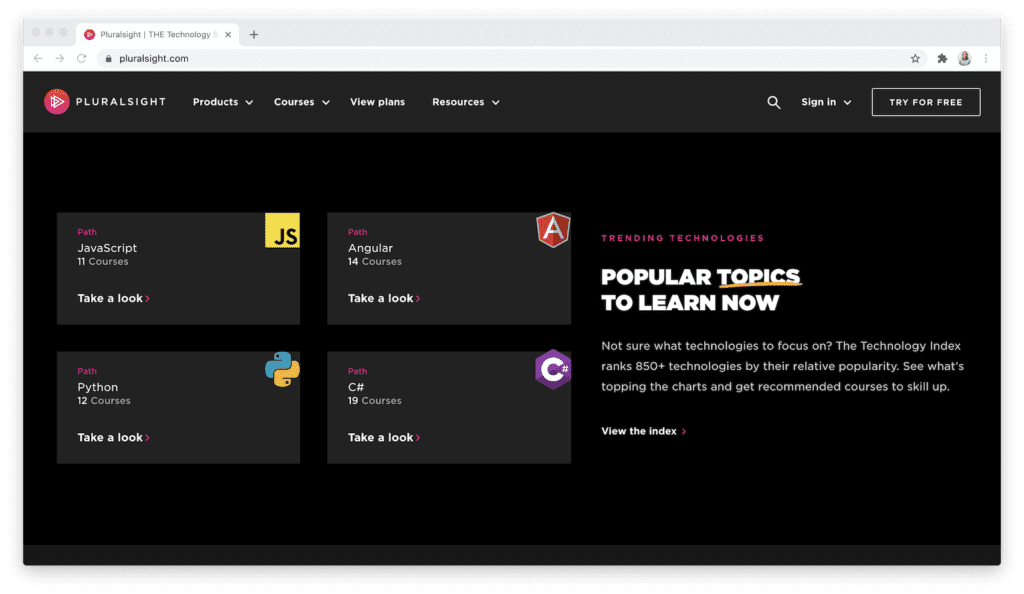The height and width of the screenshot is (594, 1024).
Task: Take a look at Python path
Action: pyautogui.click(x=114, y=437)
